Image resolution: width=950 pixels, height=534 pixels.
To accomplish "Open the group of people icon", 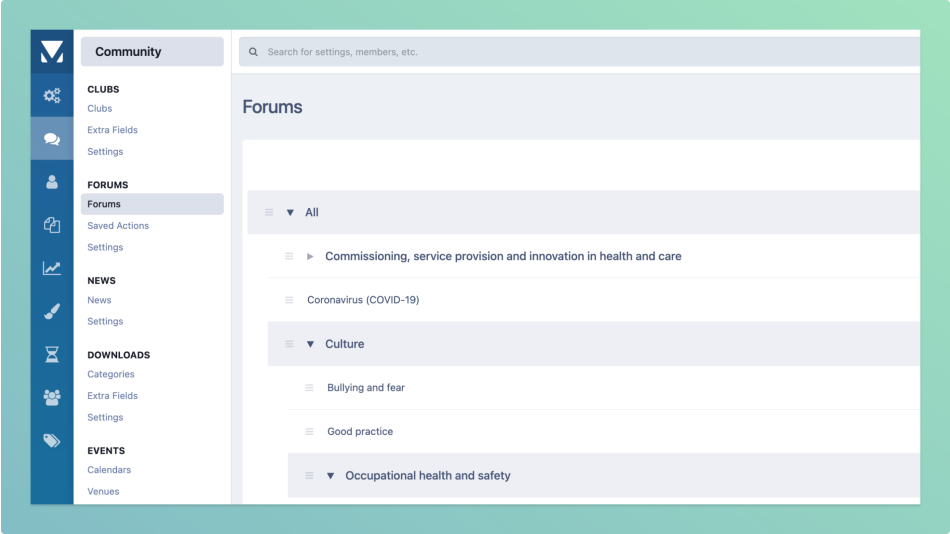I will 52,397.
